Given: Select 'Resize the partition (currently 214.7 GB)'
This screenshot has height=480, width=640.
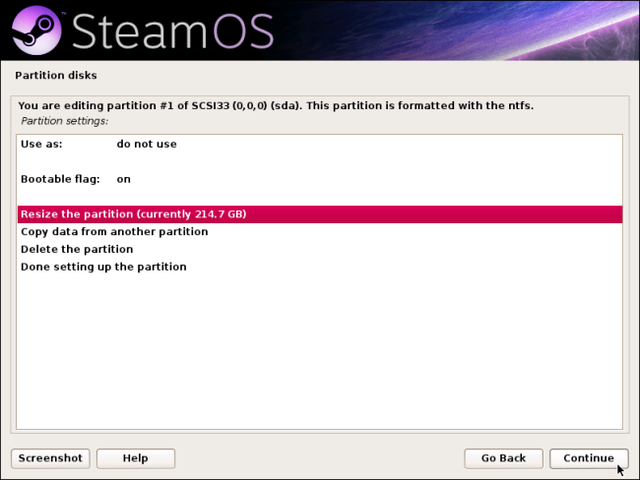Looking at the screenshot, I should point(320,214).
